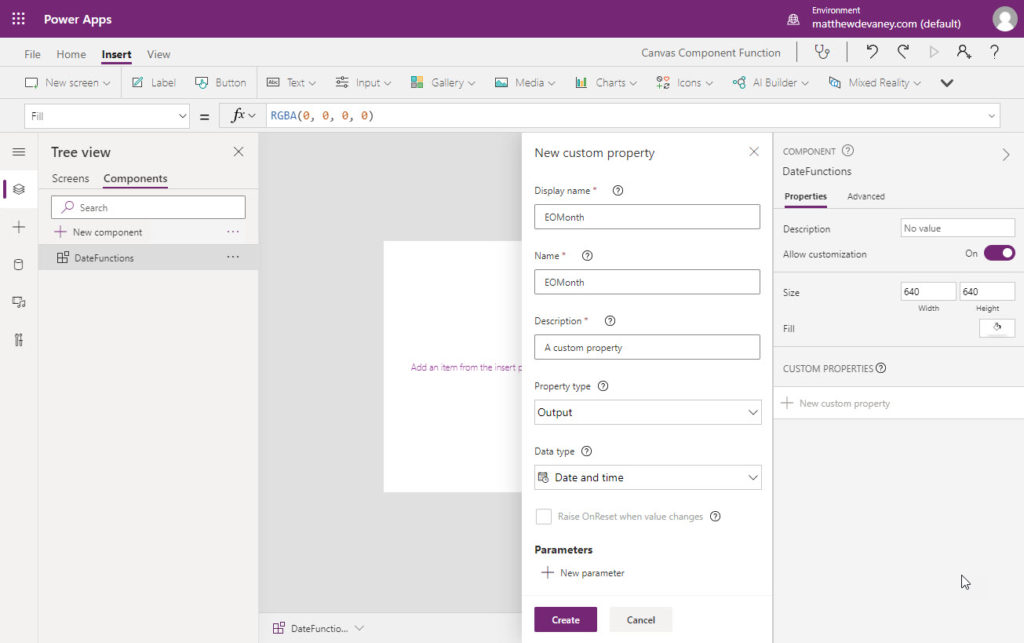Expand the Property type Output dropdown

pos(647,413)
